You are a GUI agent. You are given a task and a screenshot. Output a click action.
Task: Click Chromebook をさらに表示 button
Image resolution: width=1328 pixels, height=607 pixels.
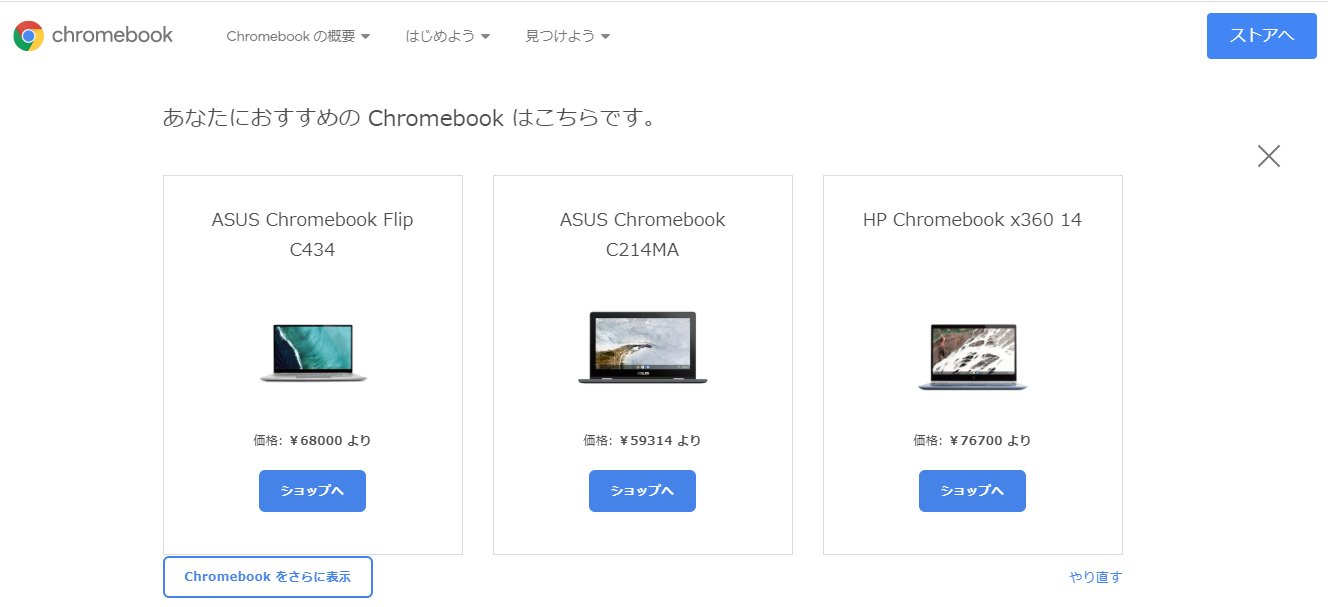[268, 577]
